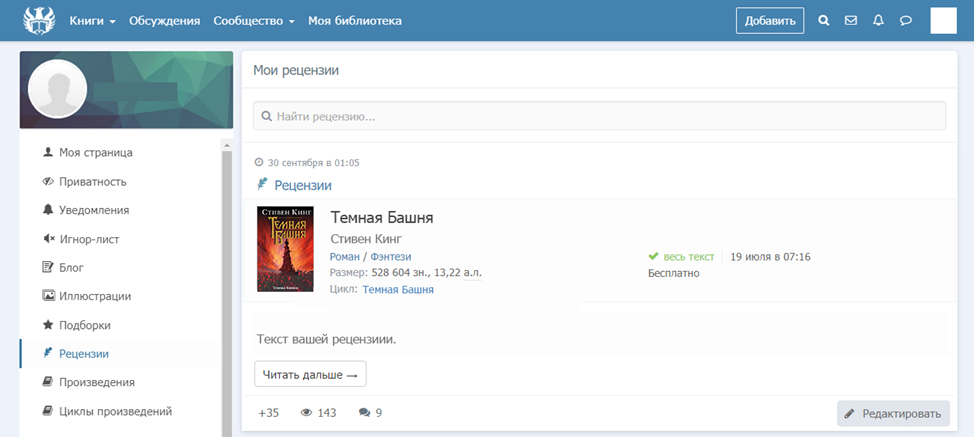The image size is (974, 437).
Task: Click the Темная Башня book cover thumbnail
Action: point(285,249)
